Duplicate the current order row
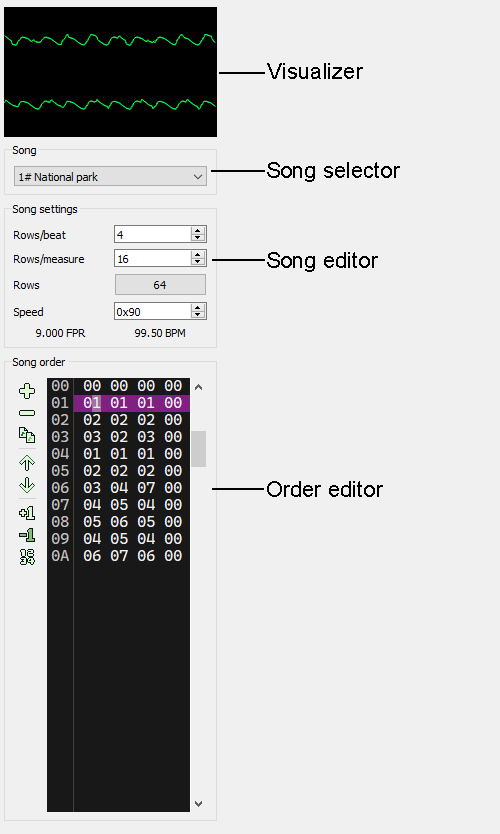The width and height of the screenshot is (500, 834). (x=27, y=435)
